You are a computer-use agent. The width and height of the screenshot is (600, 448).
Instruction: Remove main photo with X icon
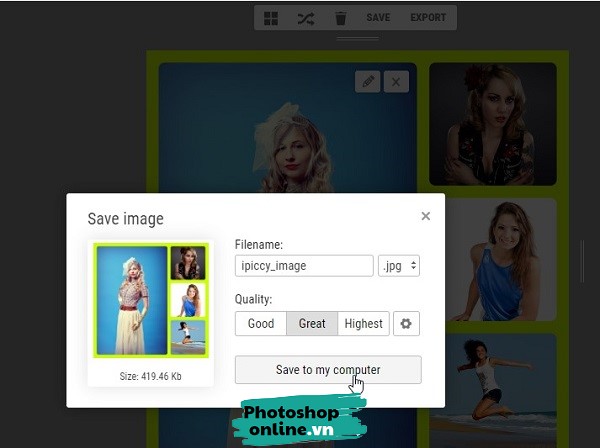pyautogui.click(x=396, y=82)
